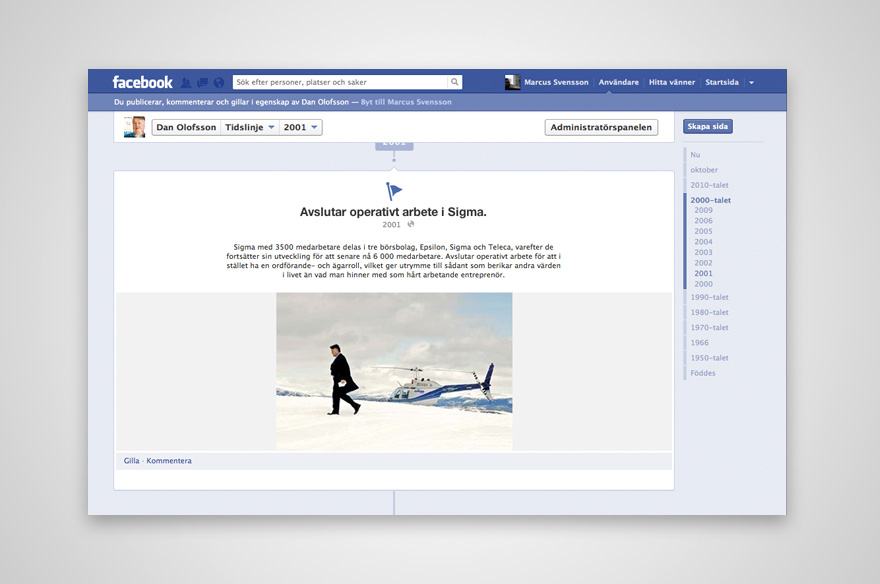Viewport: 880px width, 584px height.
Task: Jump to 2009 in timeline
Action: tap(703, 210)
